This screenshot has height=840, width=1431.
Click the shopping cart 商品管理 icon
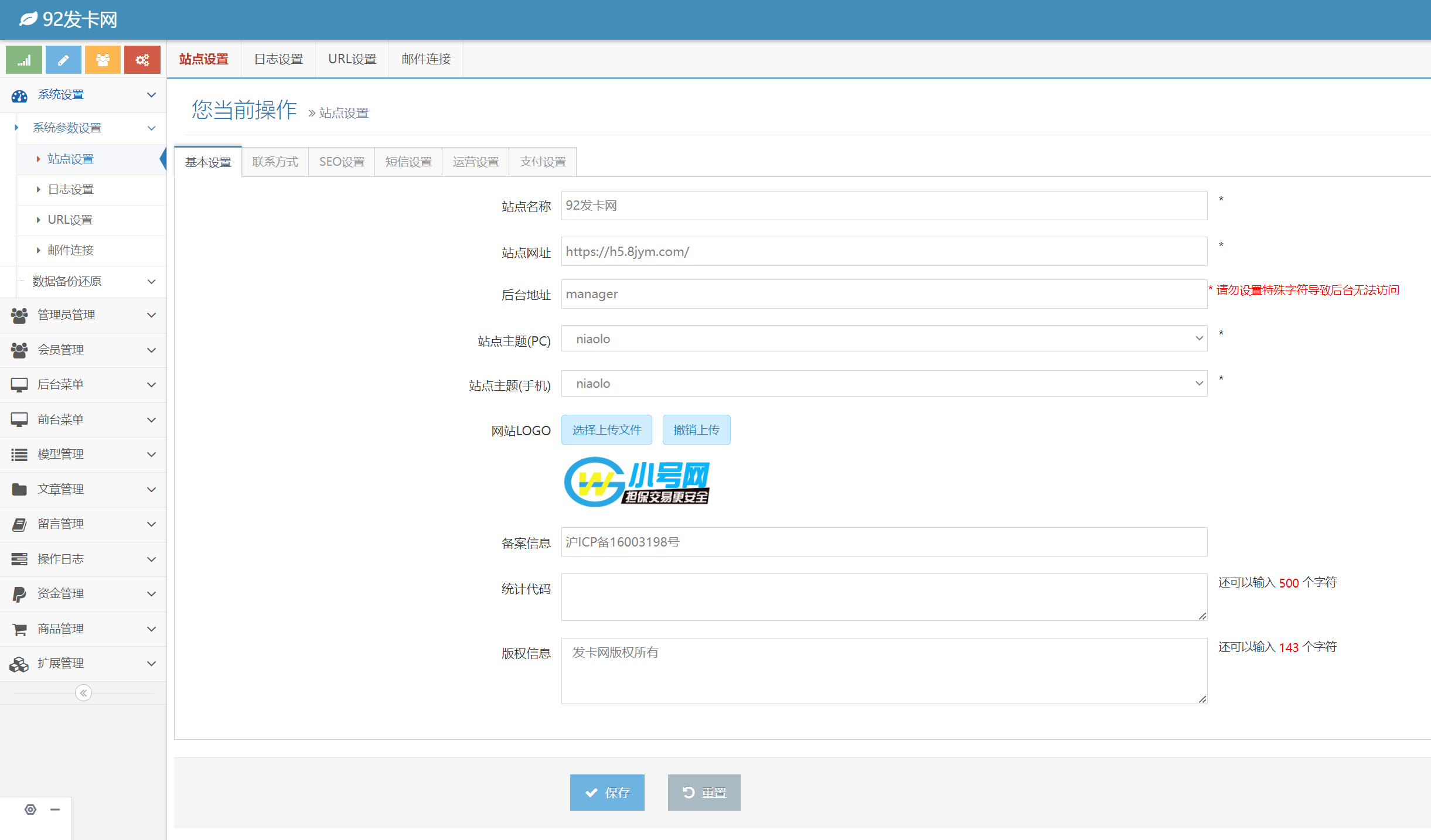(19, 629)
